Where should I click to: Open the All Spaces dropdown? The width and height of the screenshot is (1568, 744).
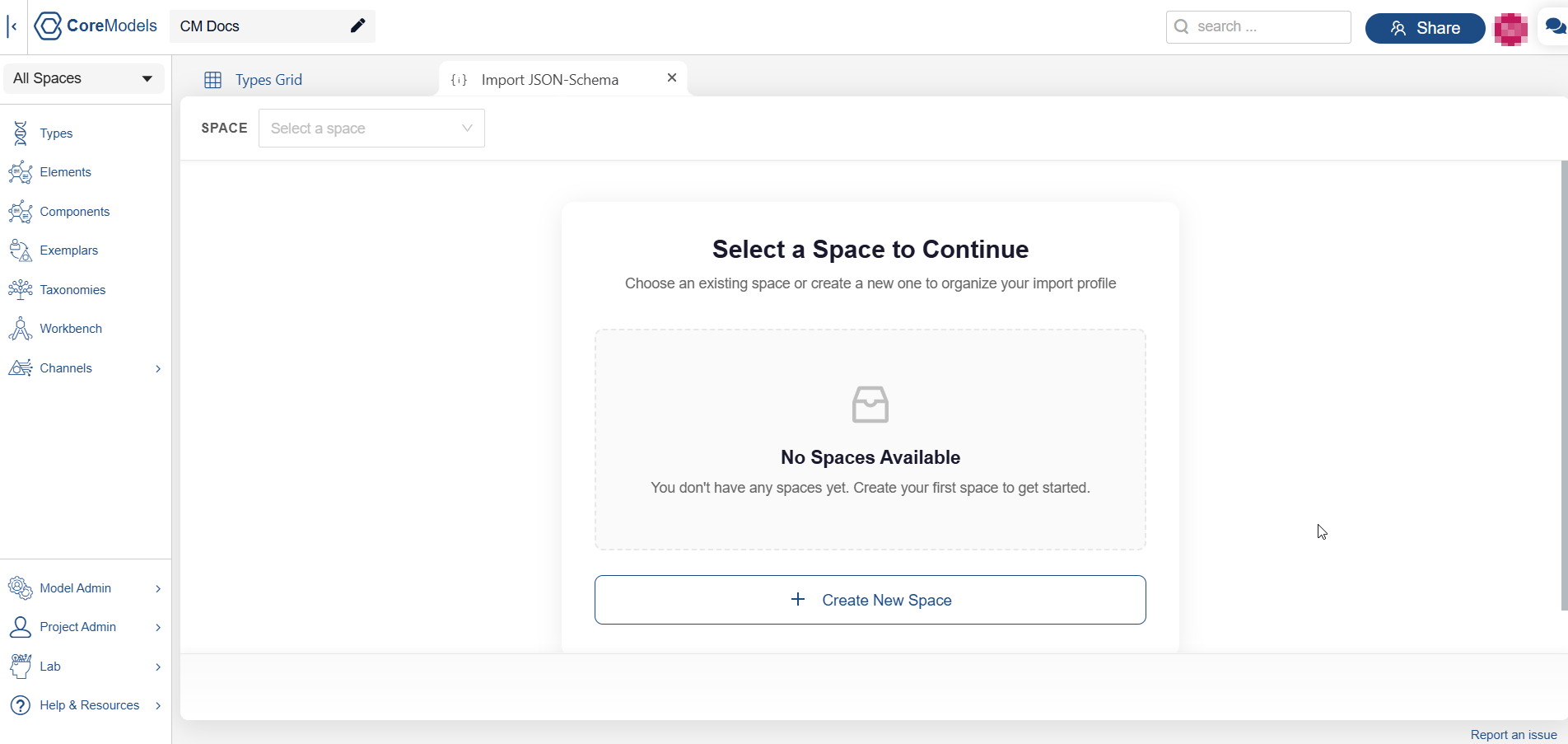tap(83, 78)
